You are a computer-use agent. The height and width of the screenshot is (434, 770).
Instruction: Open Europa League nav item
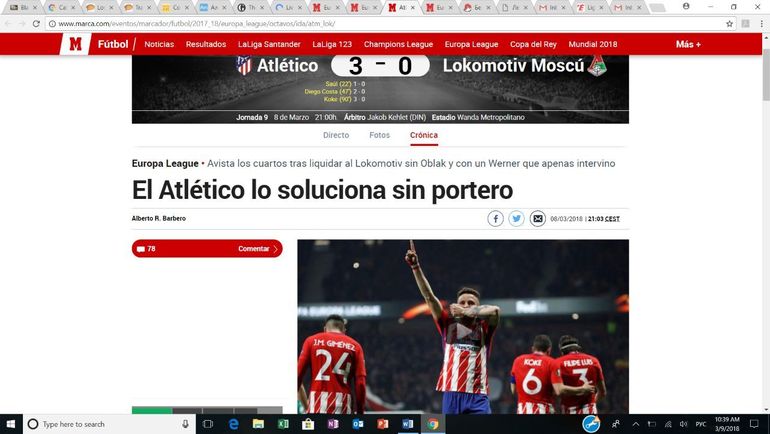[471, 44]
